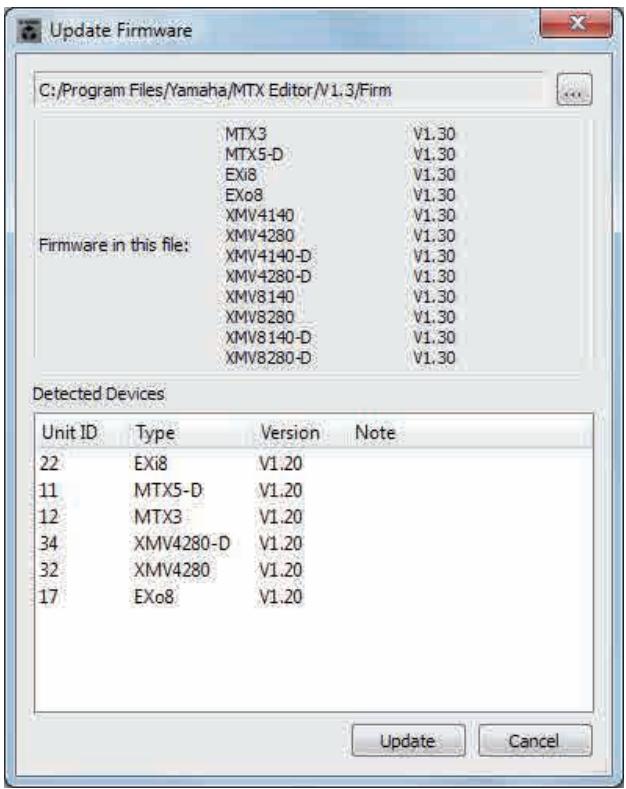The image size is (626, 789).
Task: Click V1.20 version of Unit ID 22
Action: (x=280, y=463)
